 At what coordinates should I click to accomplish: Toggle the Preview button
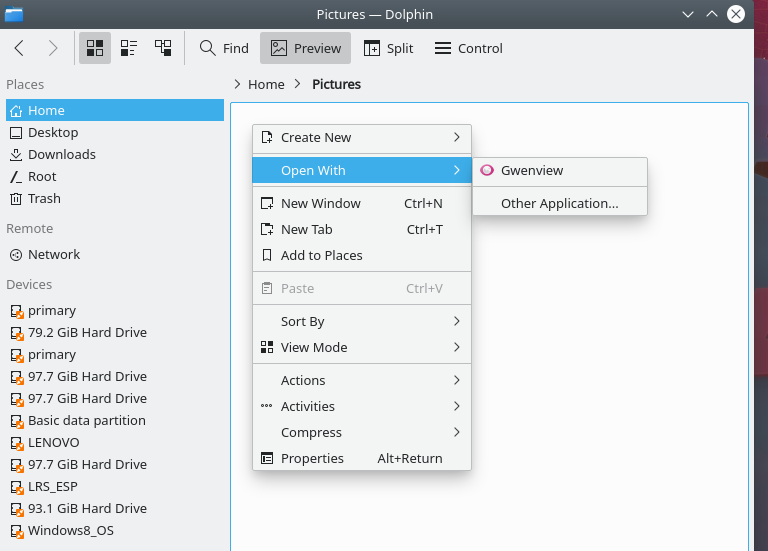(x=306, y=48)
